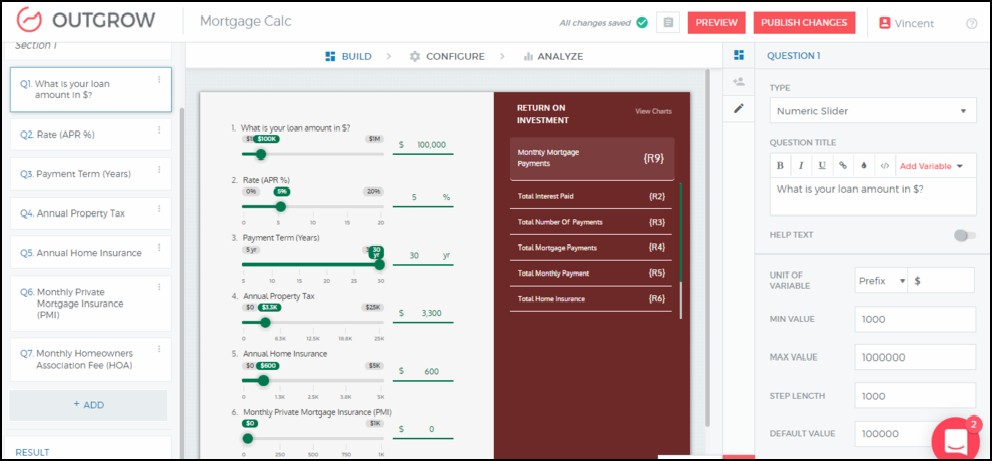Open the text color droplet icon
The height and width of the screenshot is (461, 992).
pyautogui.click(x=864, y=165)
